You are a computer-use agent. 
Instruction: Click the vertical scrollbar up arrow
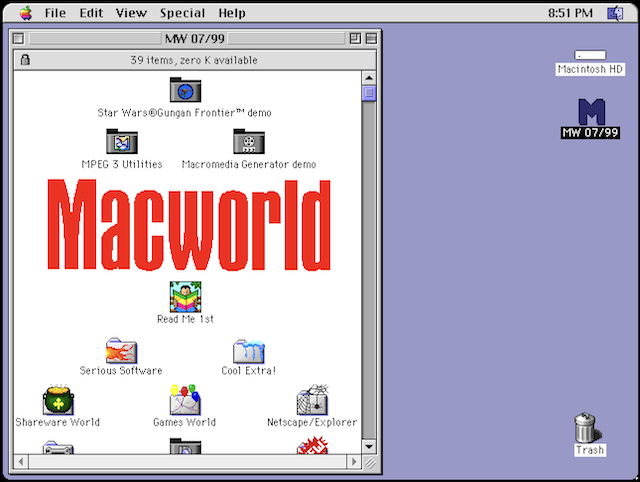(369, 78)
